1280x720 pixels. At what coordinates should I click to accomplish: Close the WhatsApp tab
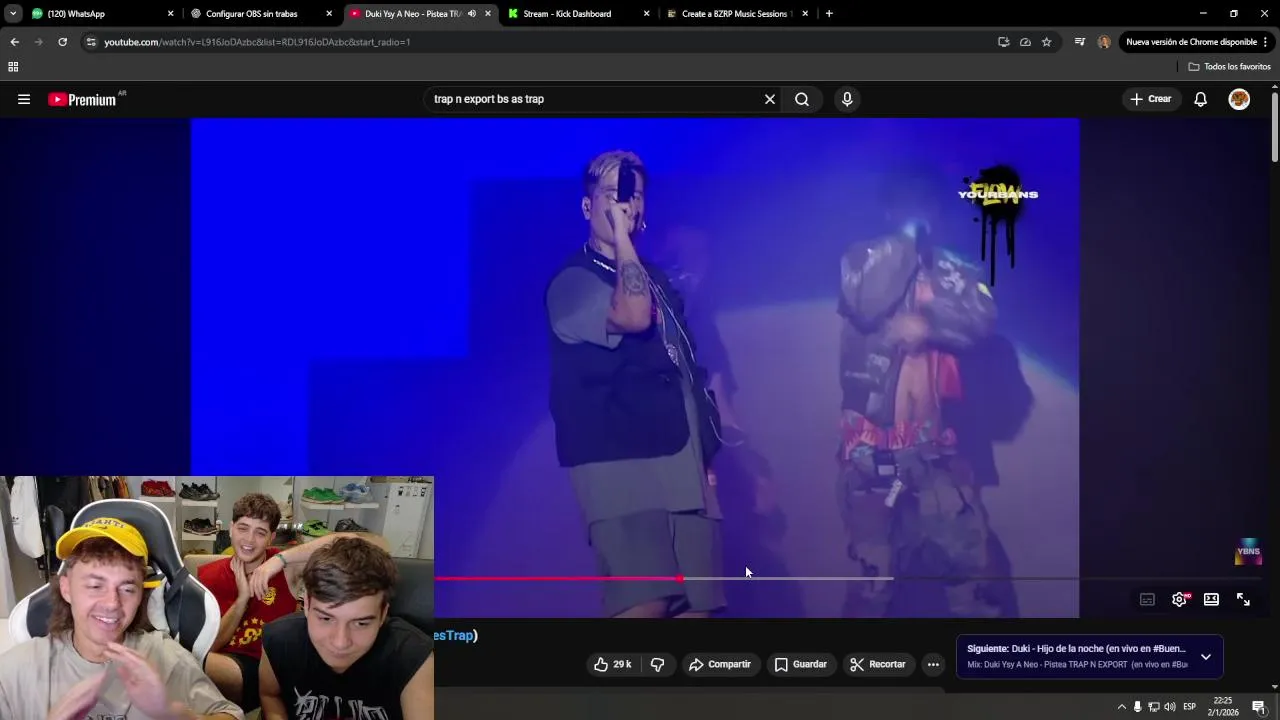point(170,14)
